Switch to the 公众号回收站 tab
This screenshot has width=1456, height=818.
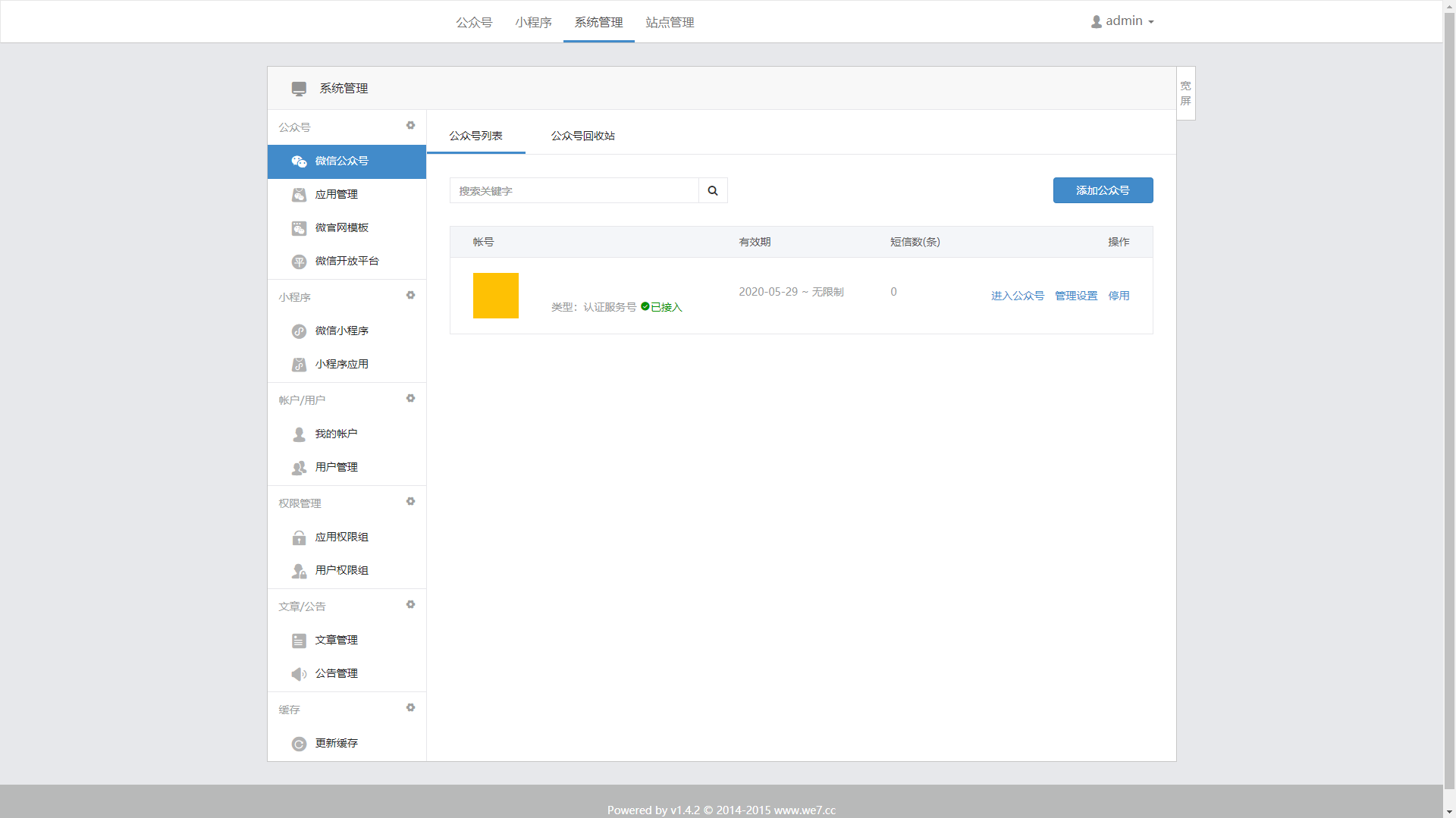click(582, 136)
